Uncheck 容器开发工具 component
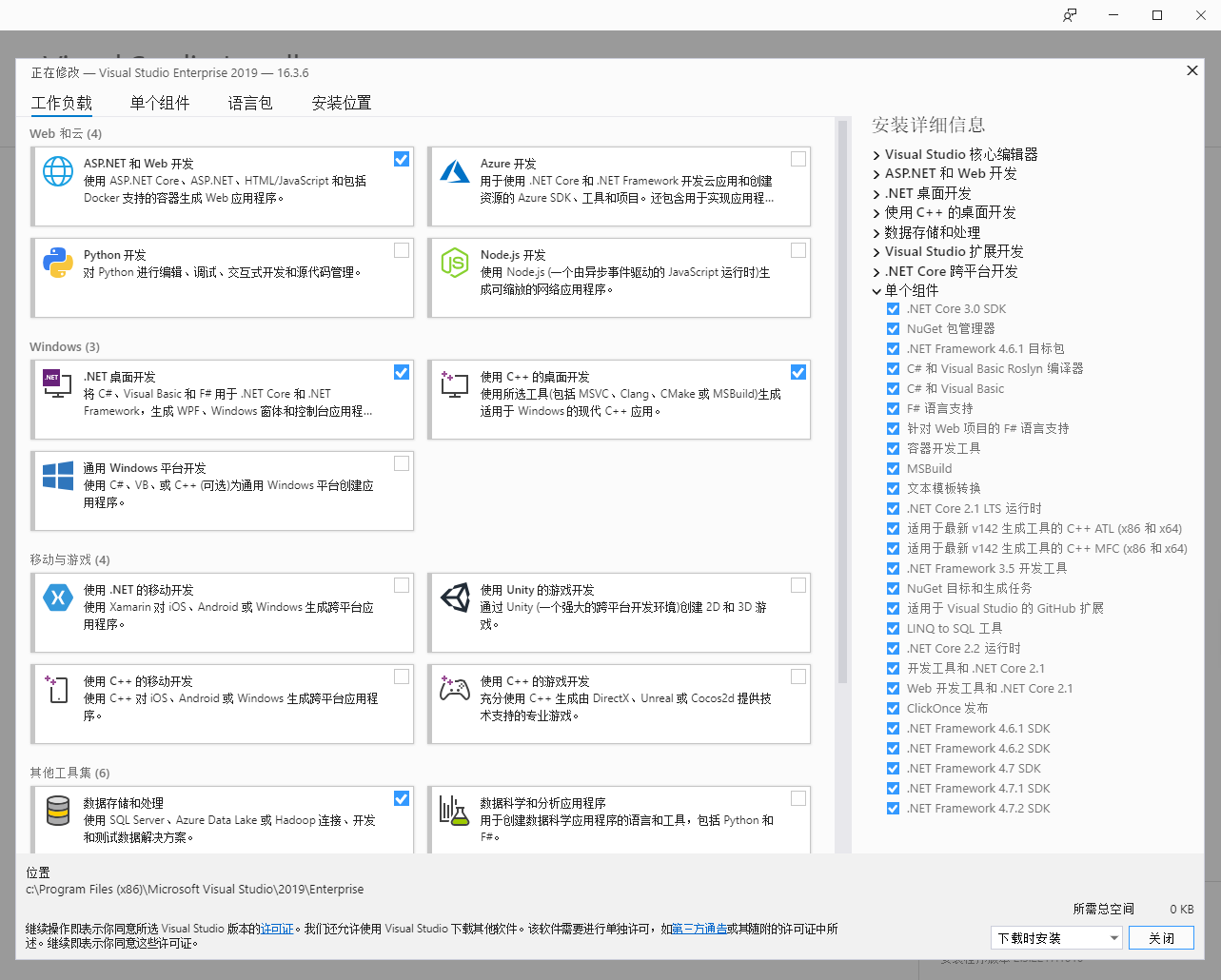The height and width of the screenshot is (980, 1221). click(x=893, y=448)
